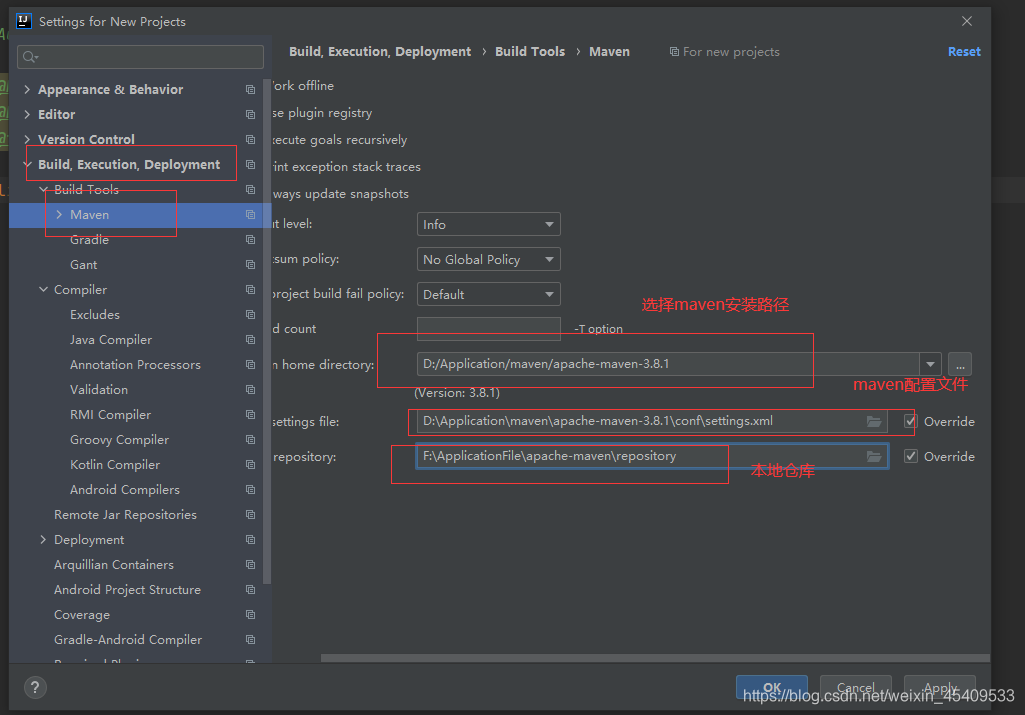
Task: Click project-level icon beside Excludes row
Action: point(250,314)
